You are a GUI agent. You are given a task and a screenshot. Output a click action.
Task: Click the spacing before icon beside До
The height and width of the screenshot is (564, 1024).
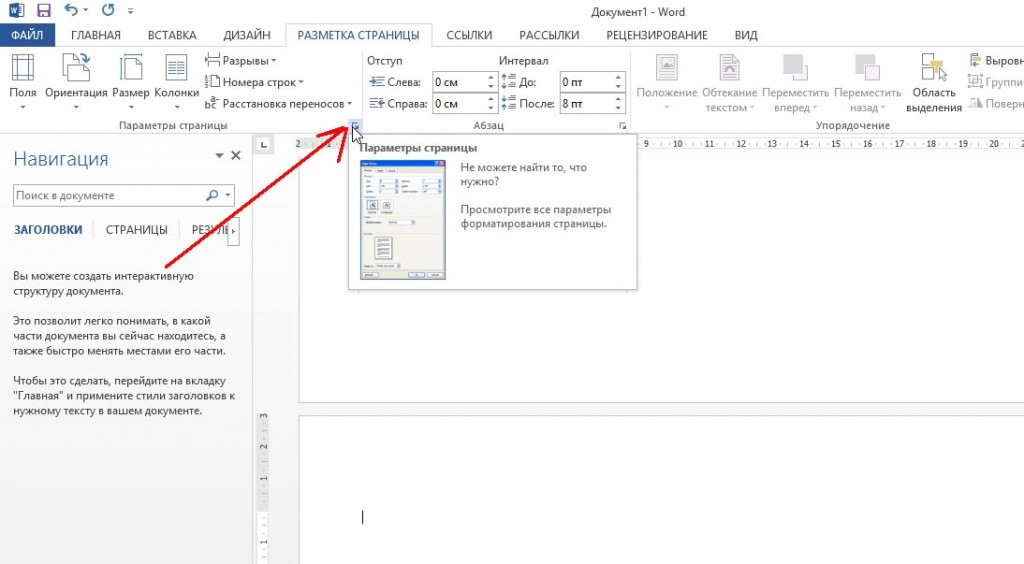[509, 82]
